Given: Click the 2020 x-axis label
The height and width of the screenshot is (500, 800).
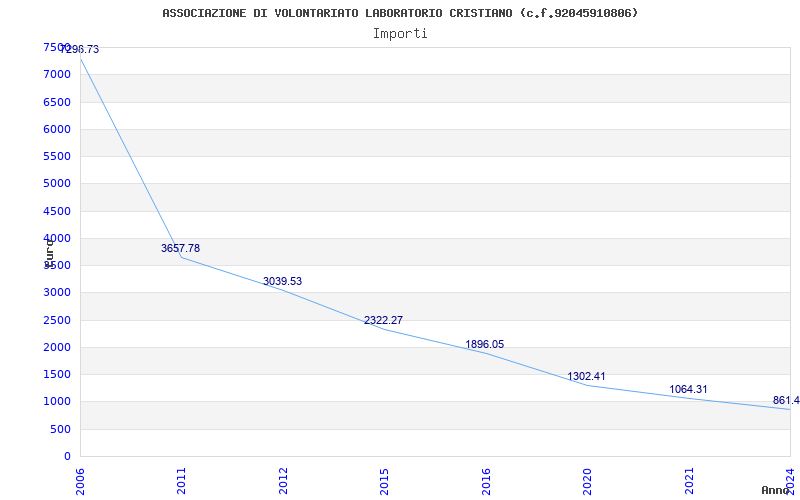Looking at the screenshot, I should click(x=587, y=481).
